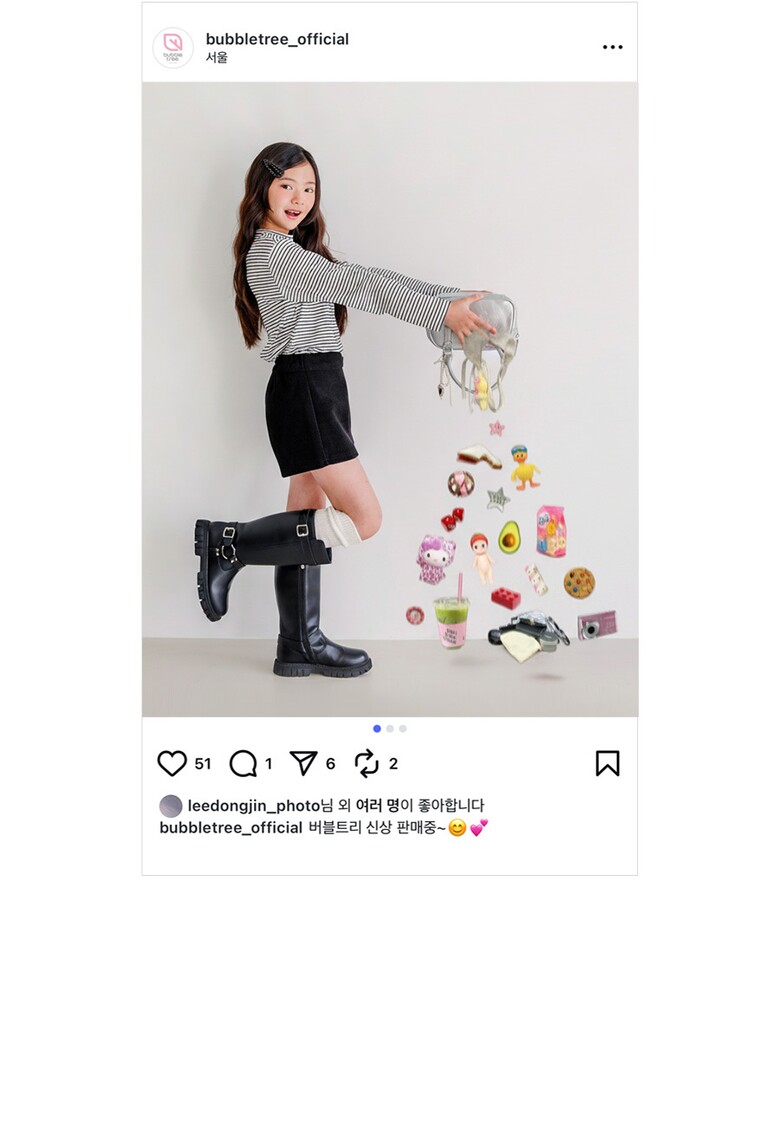Share post using paper plane icon
The height and width of the screenshot is (1134, 780).
pyautogui.click(x=303, y=763)
